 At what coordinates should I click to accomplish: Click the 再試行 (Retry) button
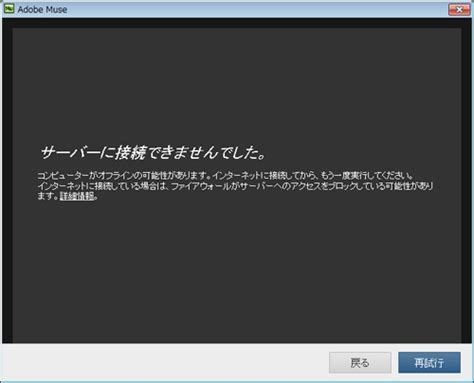(x=429, y=362)
